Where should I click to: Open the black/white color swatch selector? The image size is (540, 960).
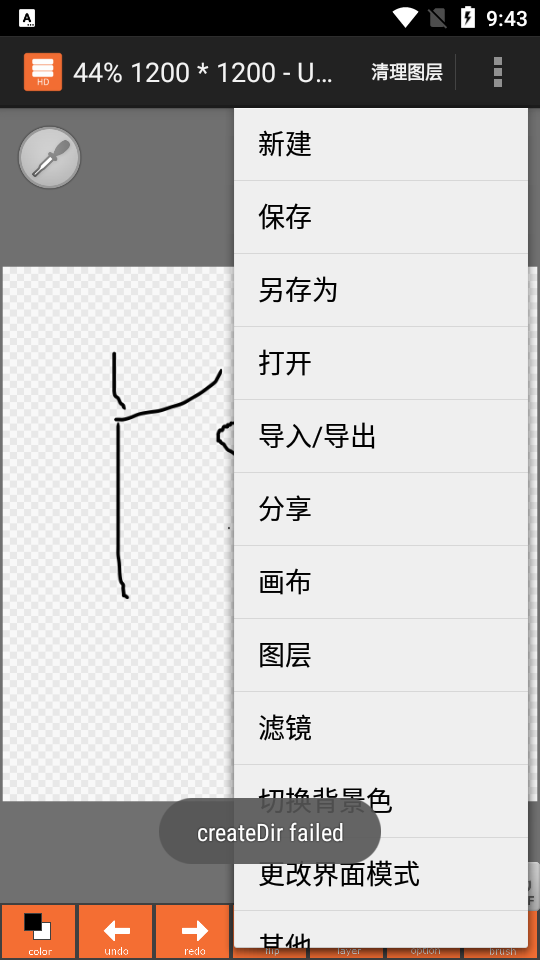(39, 932)
